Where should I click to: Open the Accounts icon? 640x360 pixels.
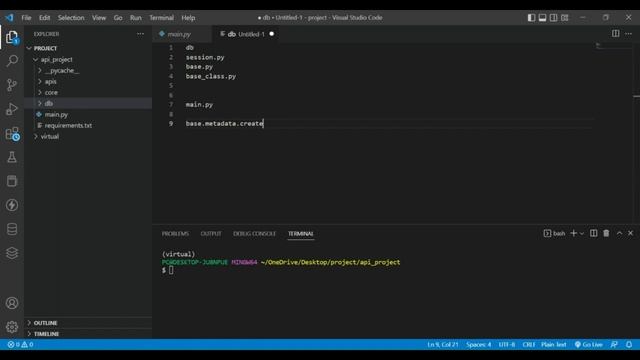[x=12, y=303]
